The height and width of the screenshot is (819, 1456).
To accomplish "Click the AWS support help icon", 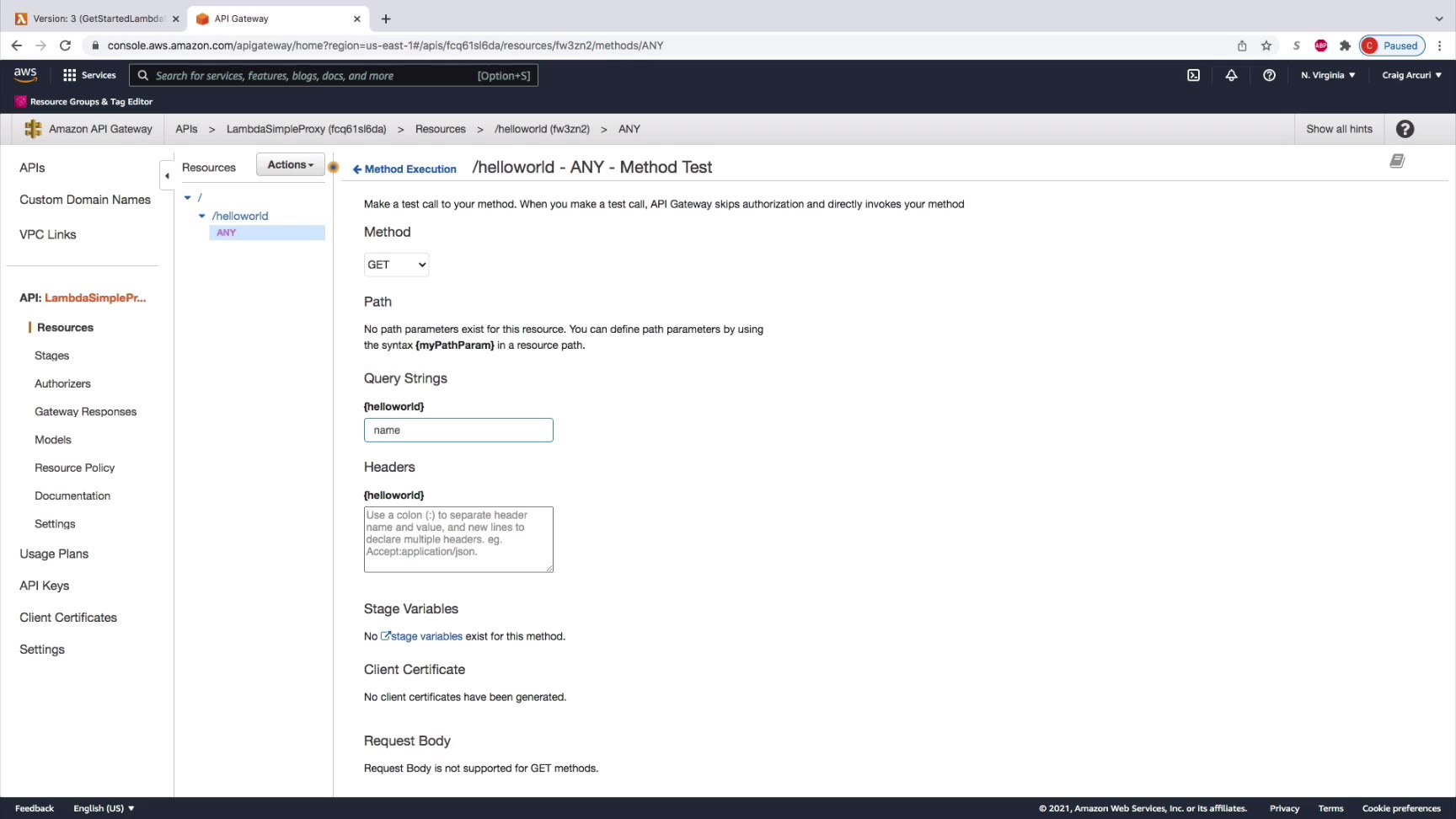I will pos(1269,75).
